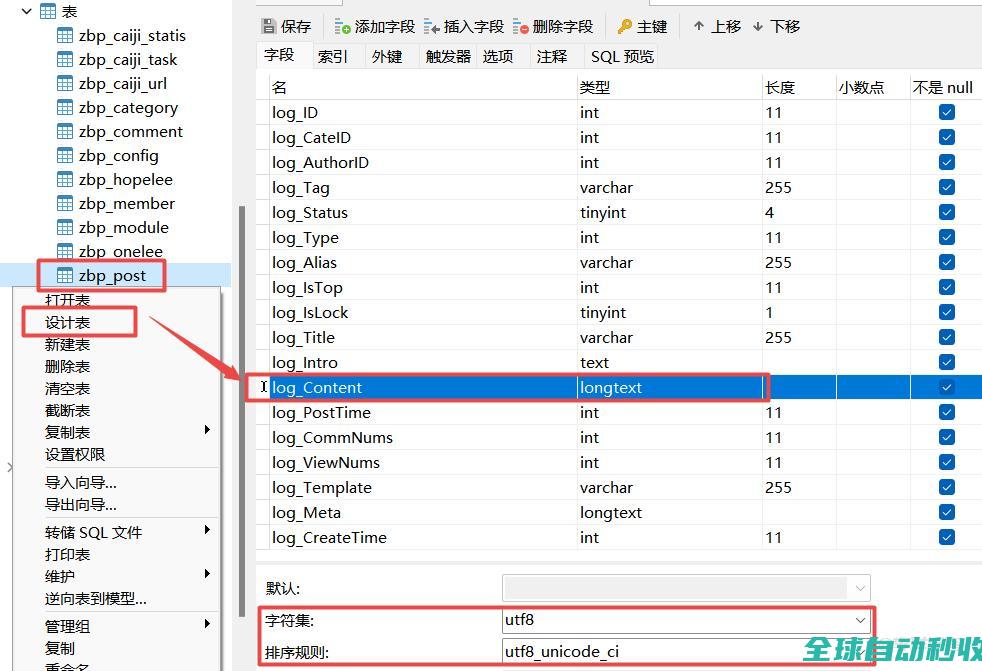
Task: Click the Delete Field (删除字段) icon
Action: click(520, 26)
